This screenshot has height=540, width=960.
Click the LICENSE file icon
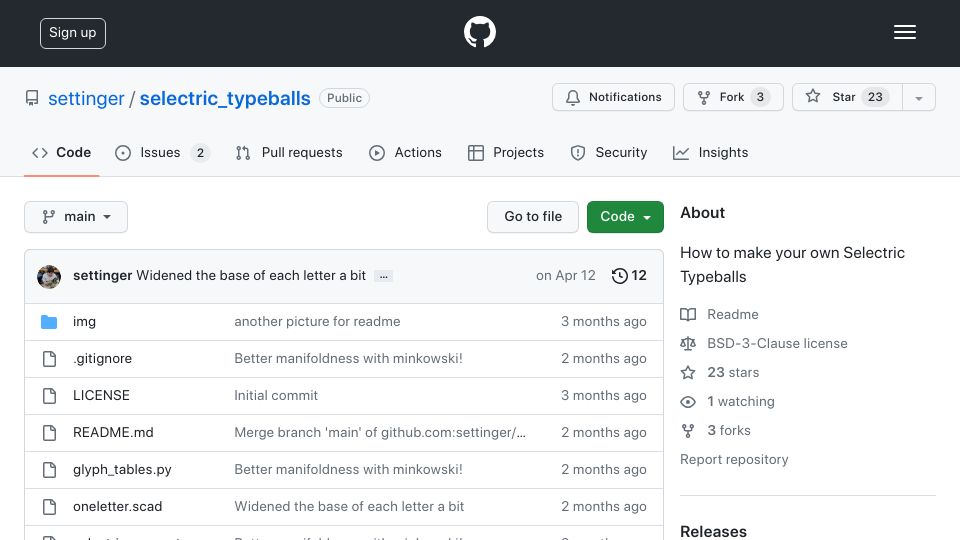tap(50, 396)
